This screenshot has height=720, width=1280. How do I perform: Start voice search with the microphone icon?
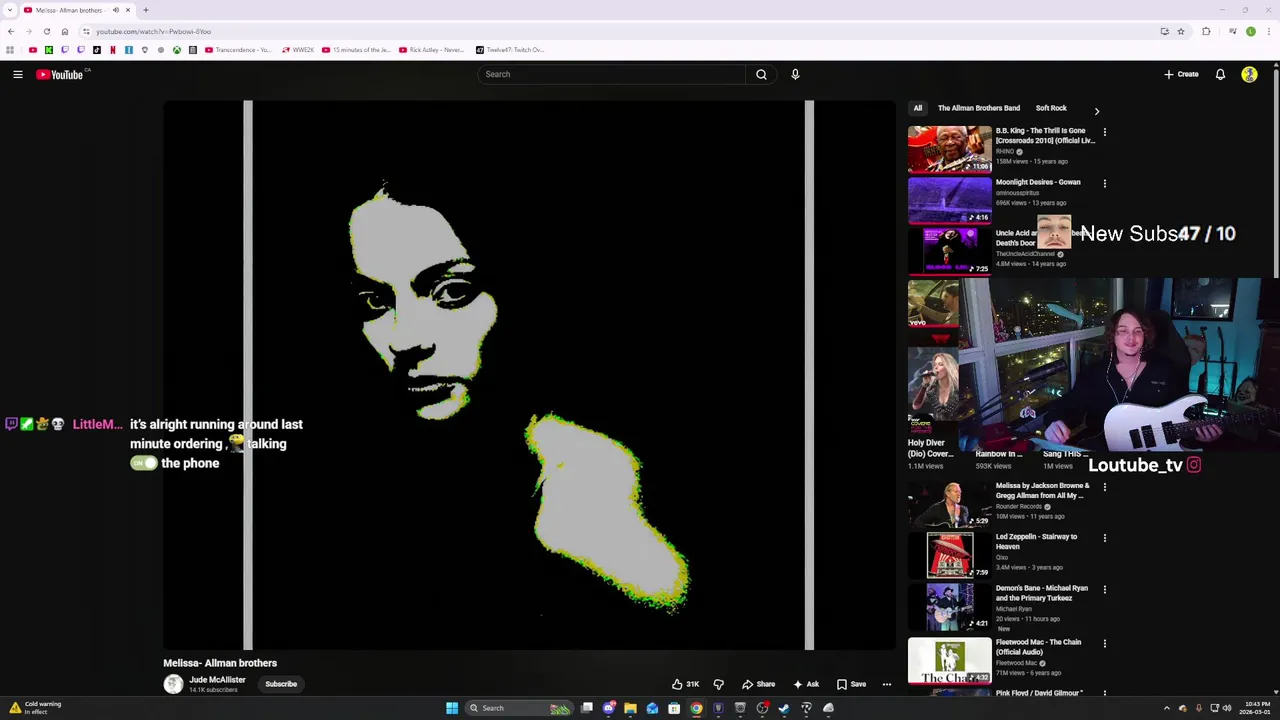pos(795,74)
